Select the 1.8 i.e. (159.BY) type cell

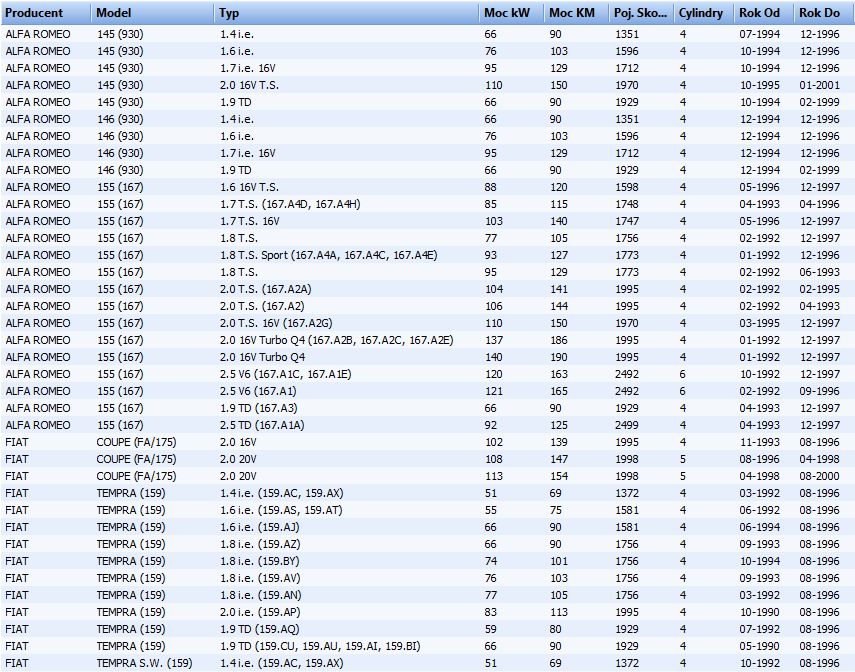pos(260,561)
